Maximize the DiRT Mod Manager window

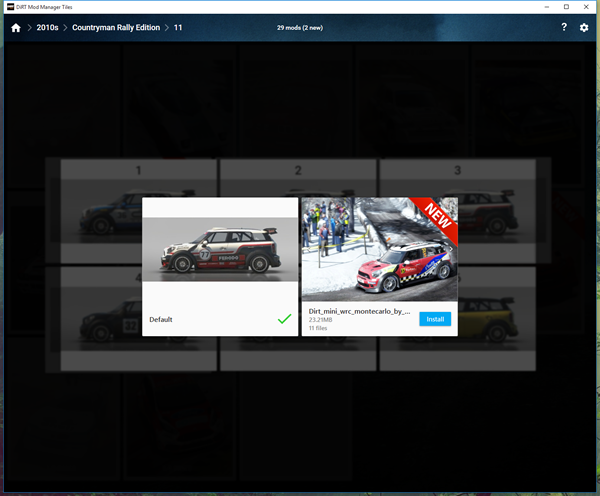click(566, 7)
